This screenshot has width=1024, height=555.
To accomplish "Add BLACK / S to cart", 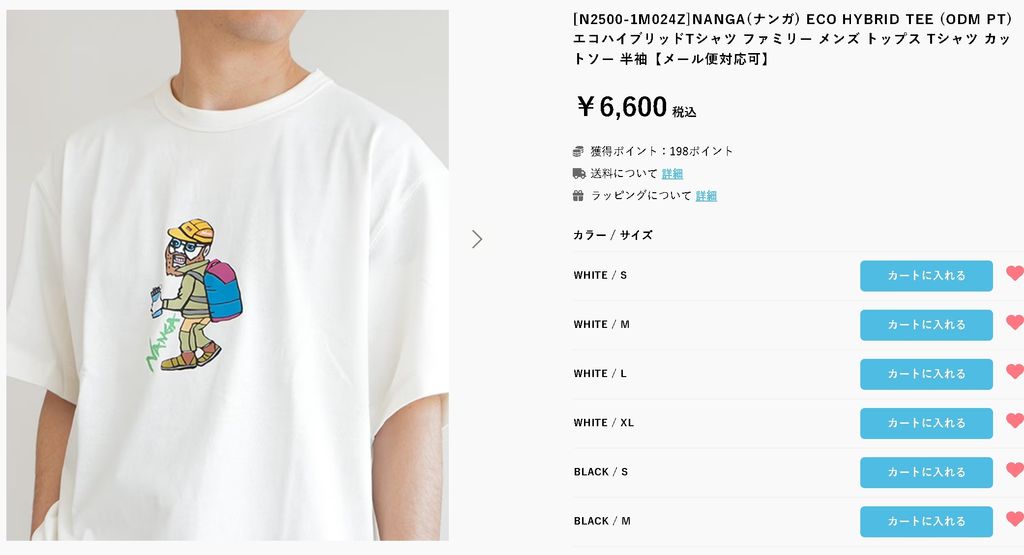I will pyautogui.click(x=926, y=472).
